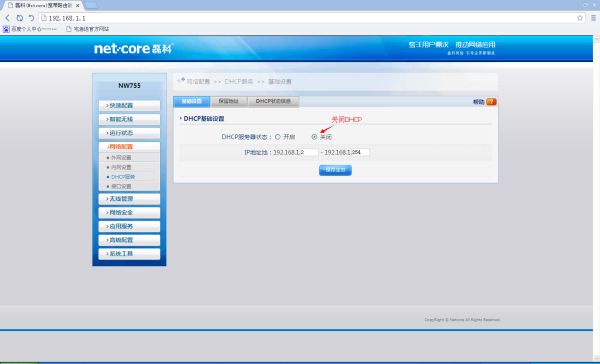Click the orange help question-mark icon
600x364 pixels.
pyautogui.click(x=491, y=102)
